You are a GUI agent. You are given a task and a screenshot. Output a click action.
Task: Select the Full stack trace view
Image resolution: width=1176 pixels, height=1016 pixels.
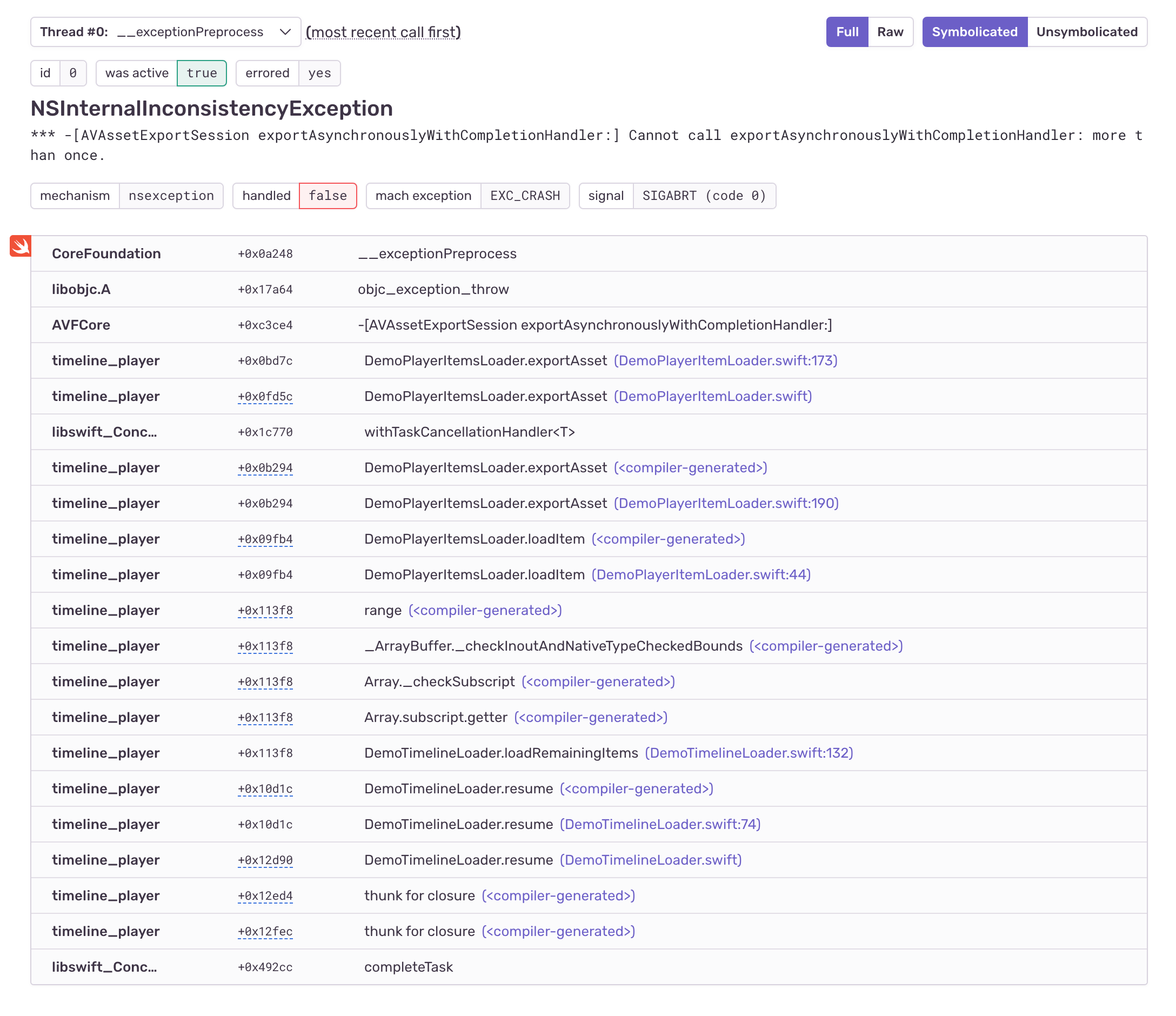point(846,32)
